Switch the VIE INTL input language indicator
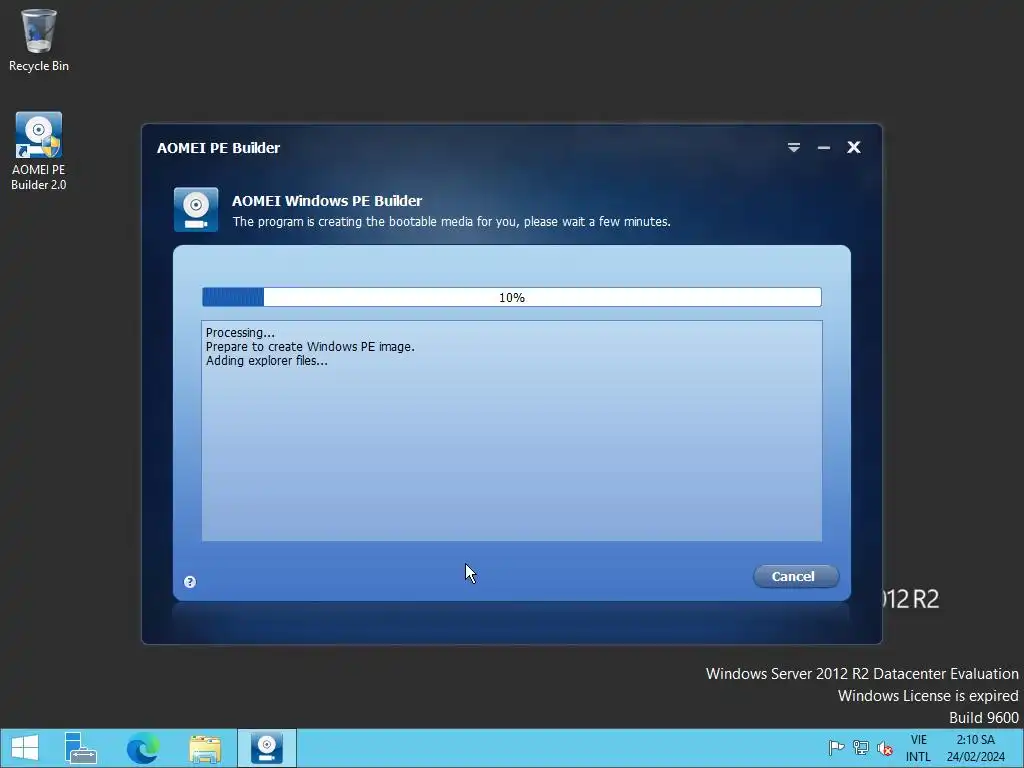 tap(918, 748)
